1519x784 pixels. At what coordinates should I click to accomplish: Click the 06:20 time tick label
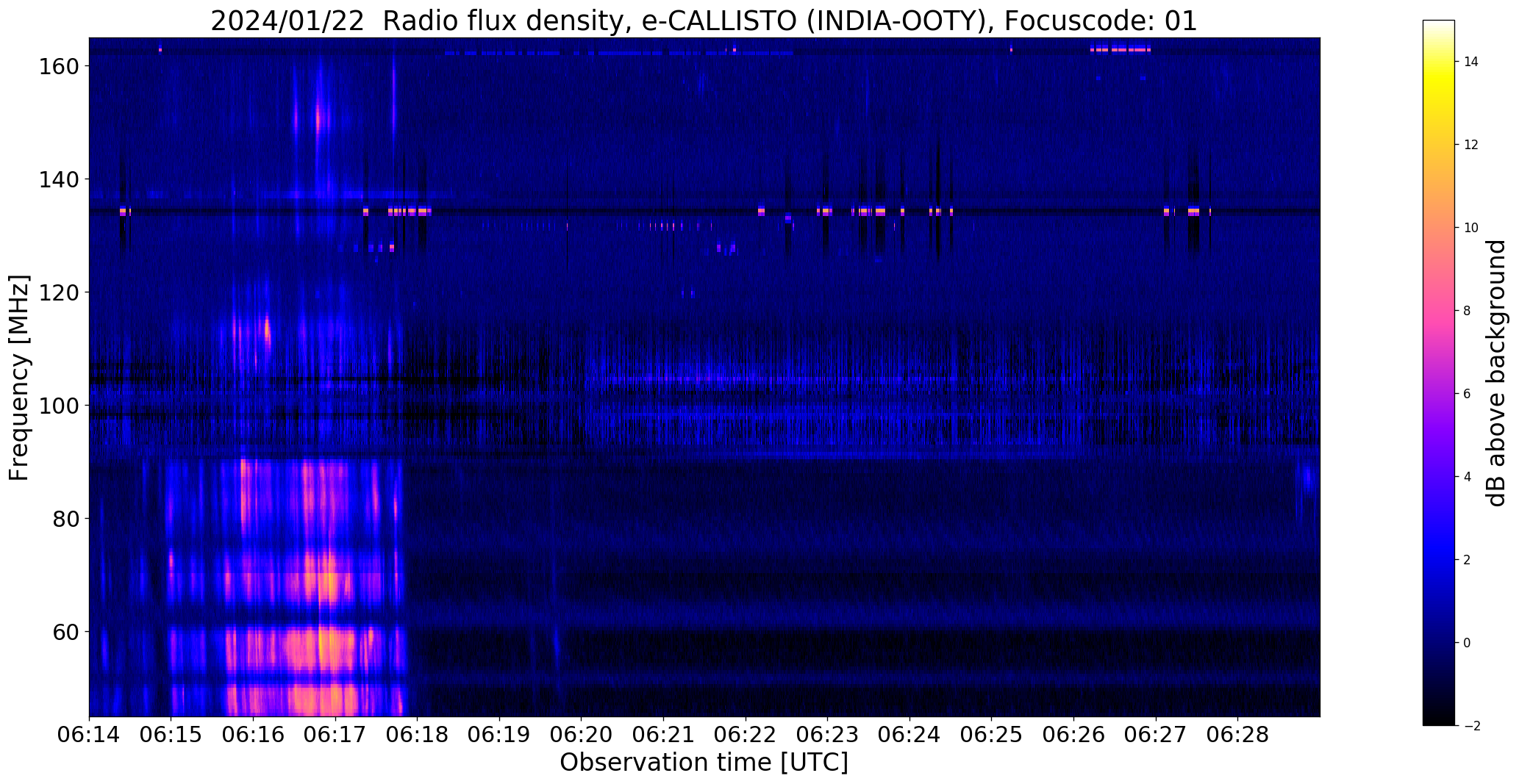tap(582, 736)
